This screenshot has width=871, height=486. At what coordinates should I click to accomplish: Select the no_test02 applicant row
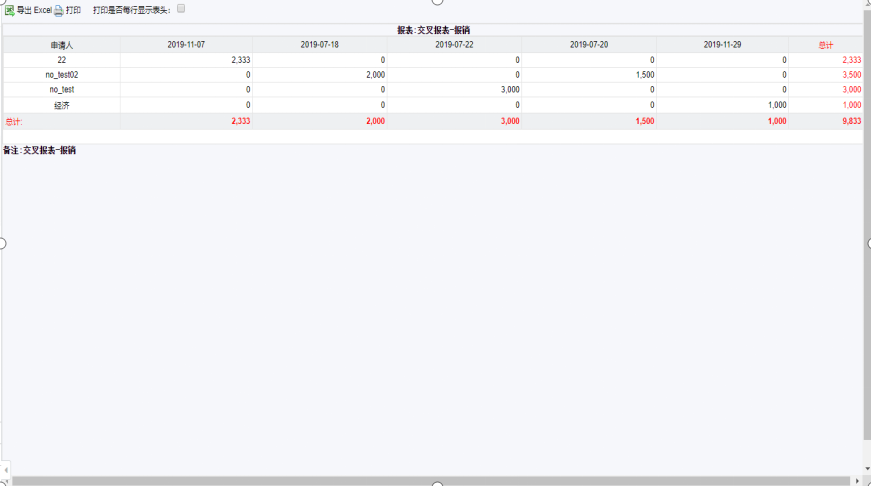pyautogui.click(x=62, y=75)
